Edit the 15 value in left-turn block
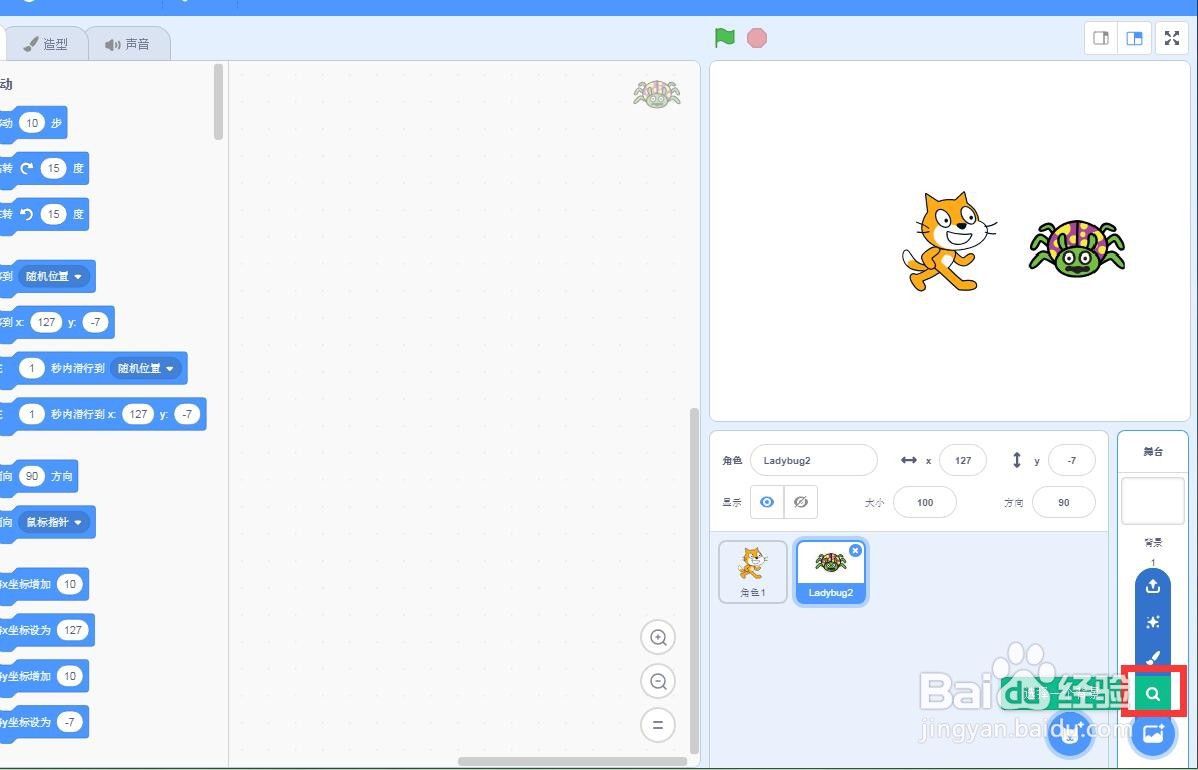The height and width of the screenshot is (770, 1198). point(53,214)
